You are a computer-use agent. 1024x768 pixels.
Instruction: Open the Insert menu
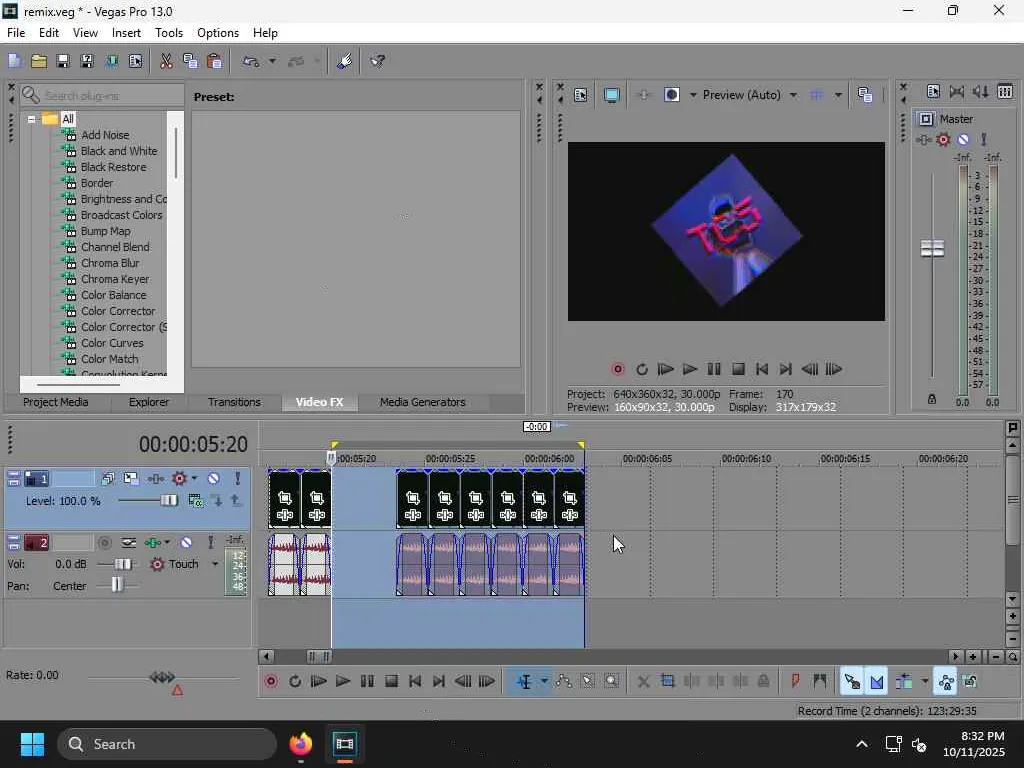[x=126, y=33]
